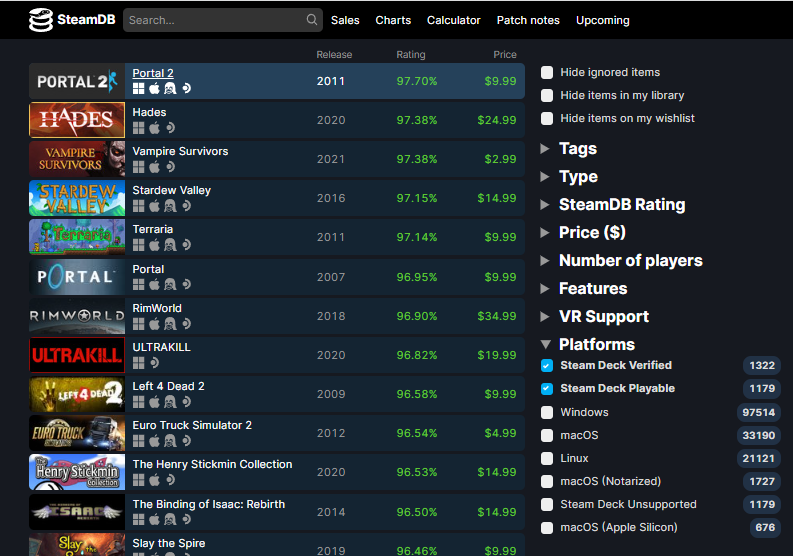Open the ULTRAKILL thumbnail image
Screen dimensions: 793x556
coord(77,355)
